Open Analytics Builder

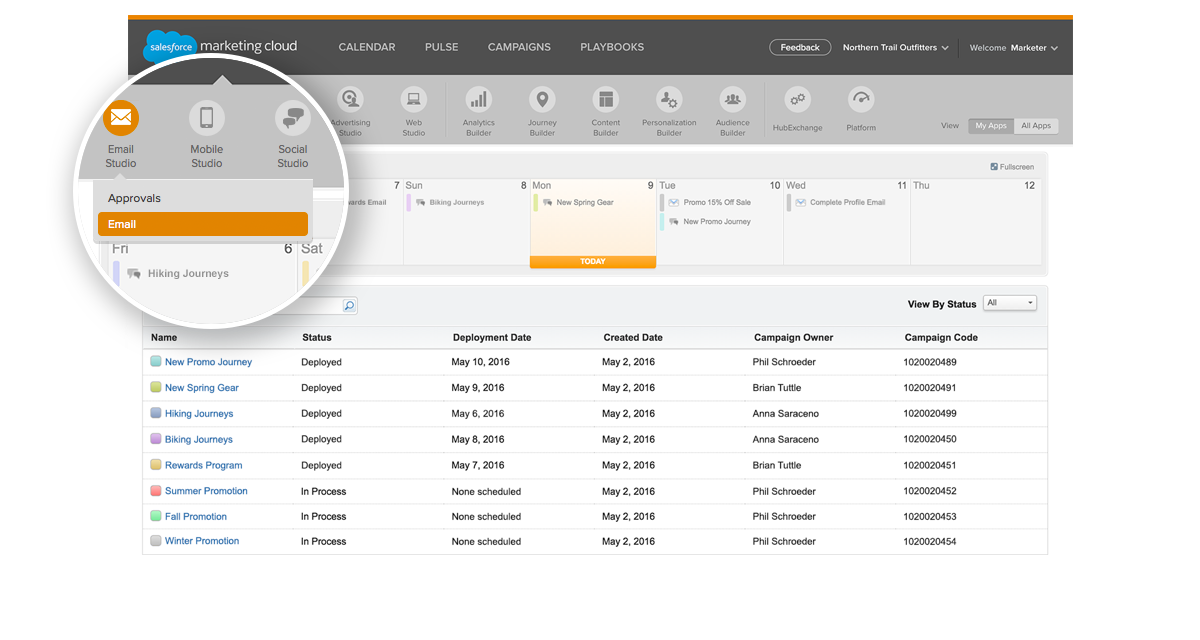(x=479, y=99)
